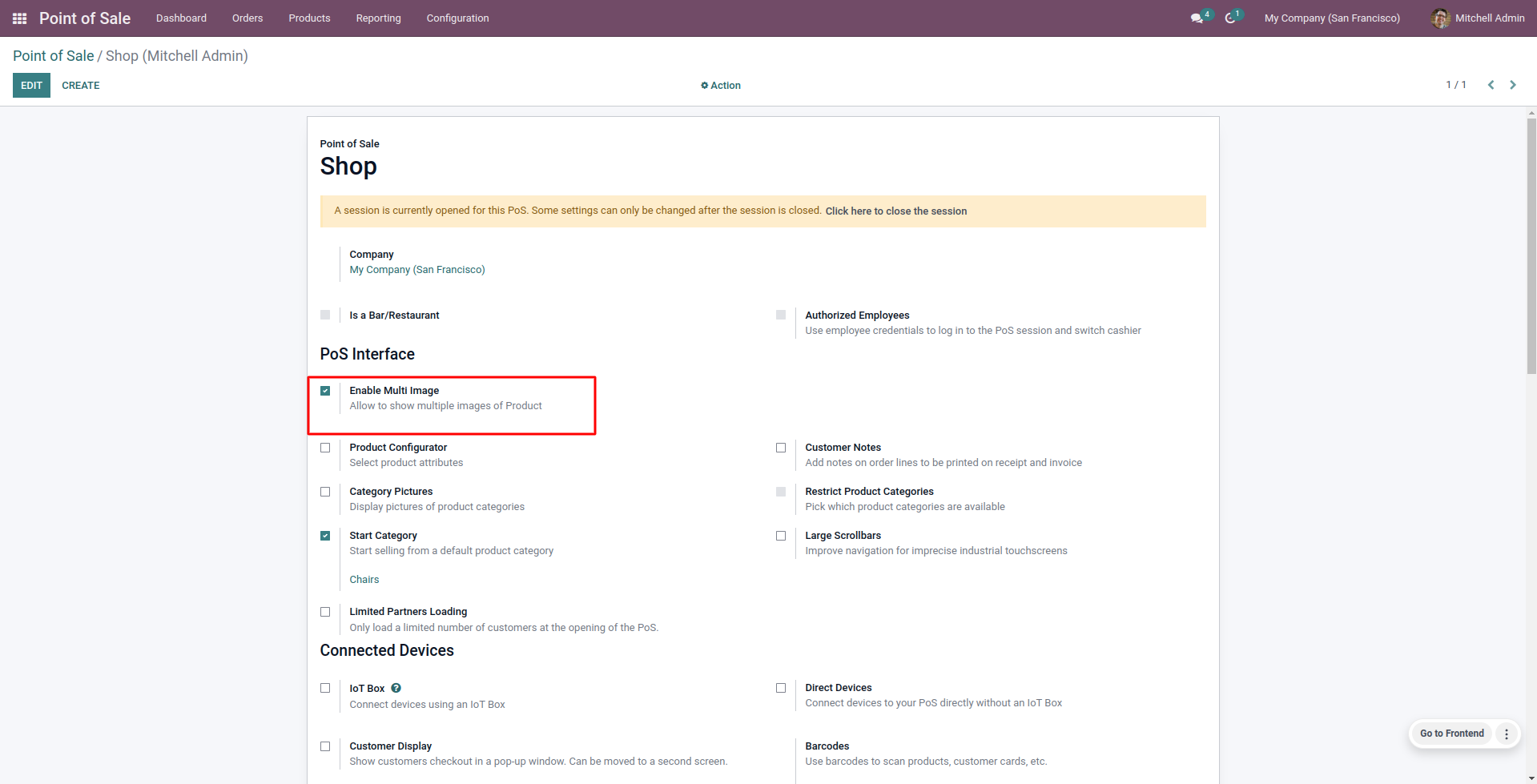
Task: Click the EDIT button
Action: pyautogui.click(x=31, y=86)
